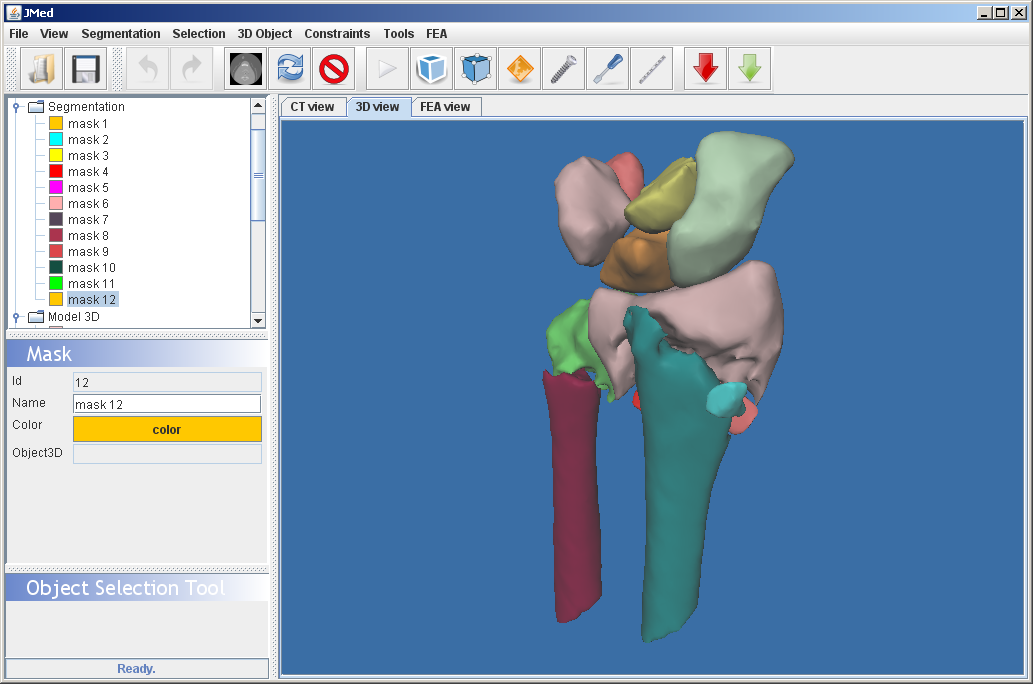Click the red down arrow icon
Image resolution: width=1033 pixels, height=684 pixels.
(706, 69)
